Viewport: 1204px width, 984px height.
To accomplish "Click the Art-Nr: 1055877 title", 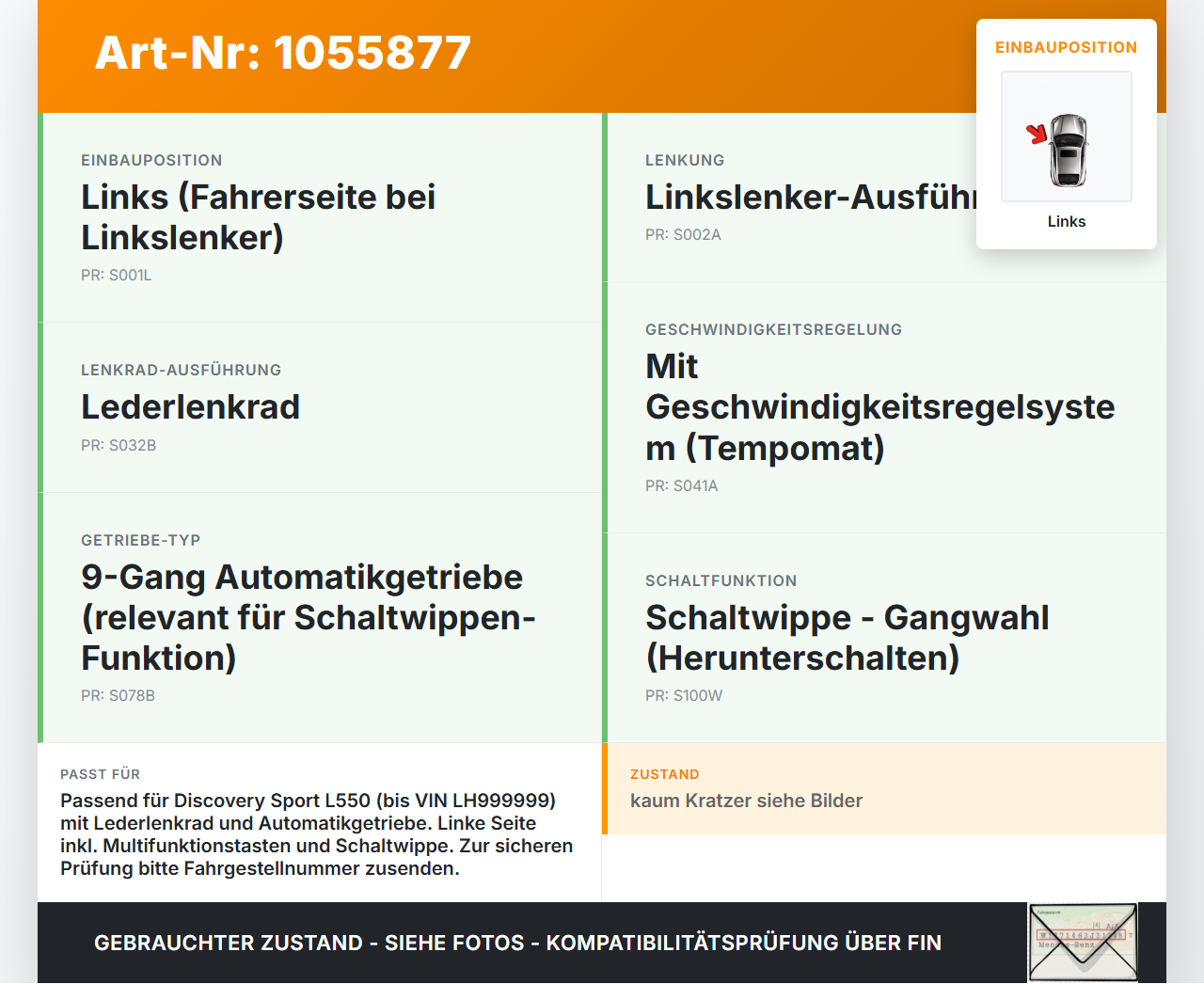I will pos(282,53).
